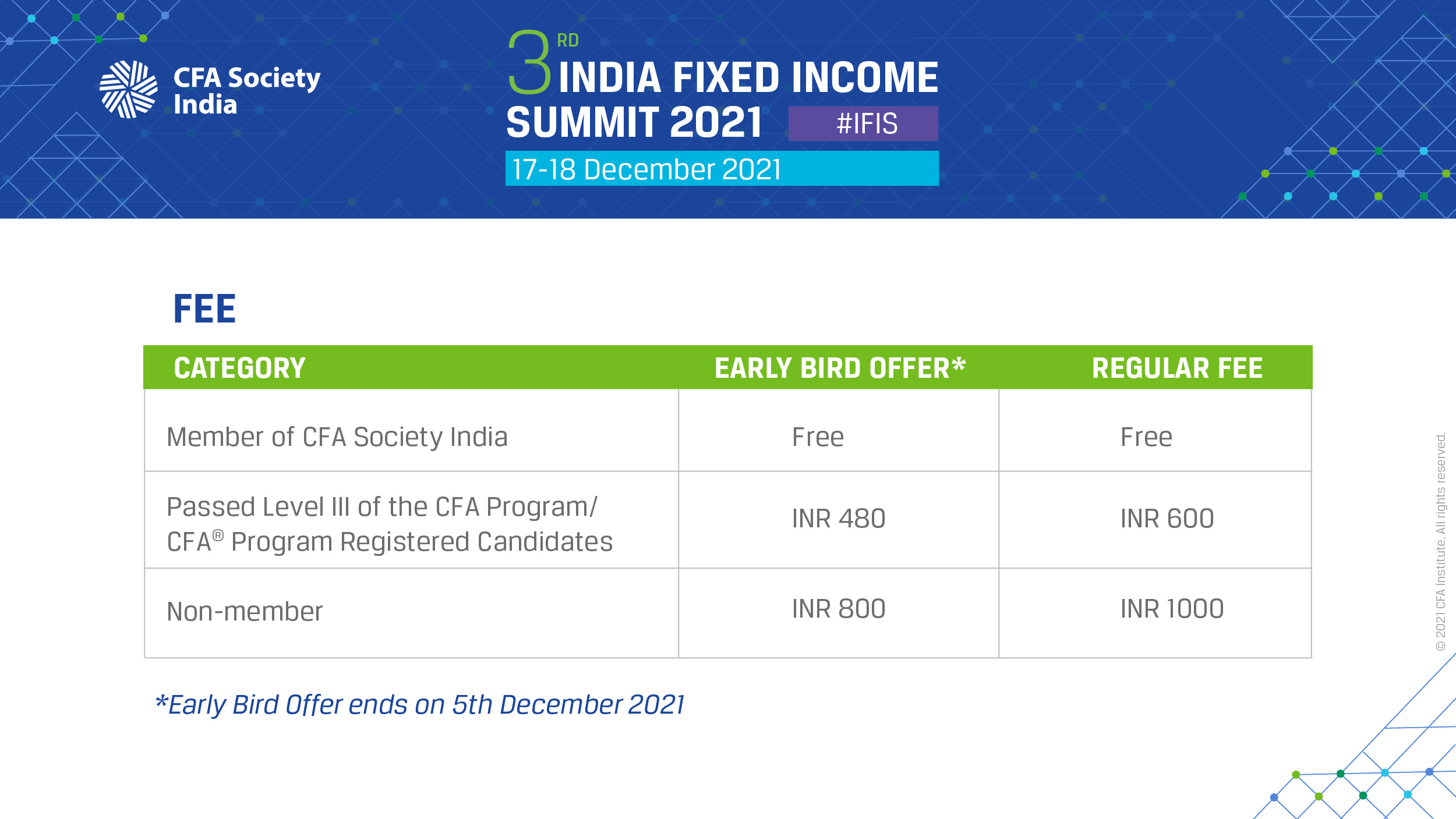Click the purple #IFIS hashtag badge
Screen dimensions: 1456x819
pyautogui.click(x=863, y=123)
